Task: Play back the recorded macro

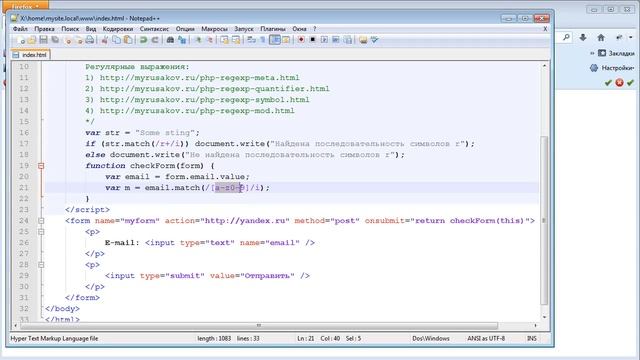Action: click(325, 40)
